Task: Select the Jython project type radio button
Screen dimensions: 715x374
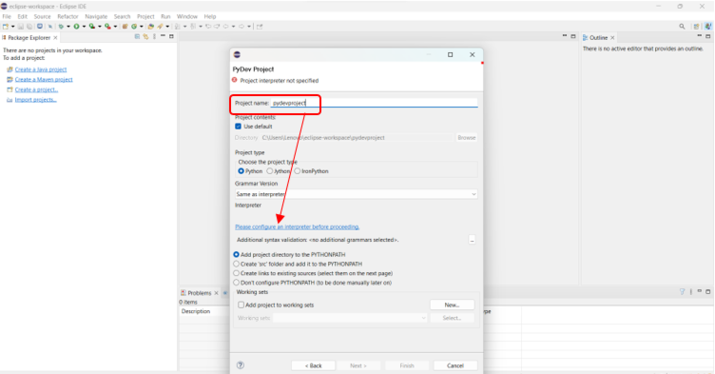Action: pos(270,171)
